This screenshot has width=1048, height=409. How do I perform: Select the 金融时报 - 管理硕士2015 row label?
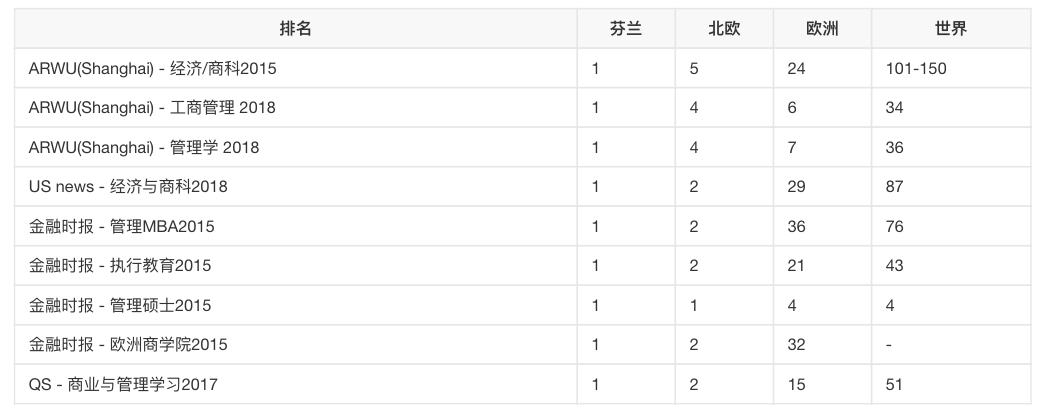[x=120, y=305]
